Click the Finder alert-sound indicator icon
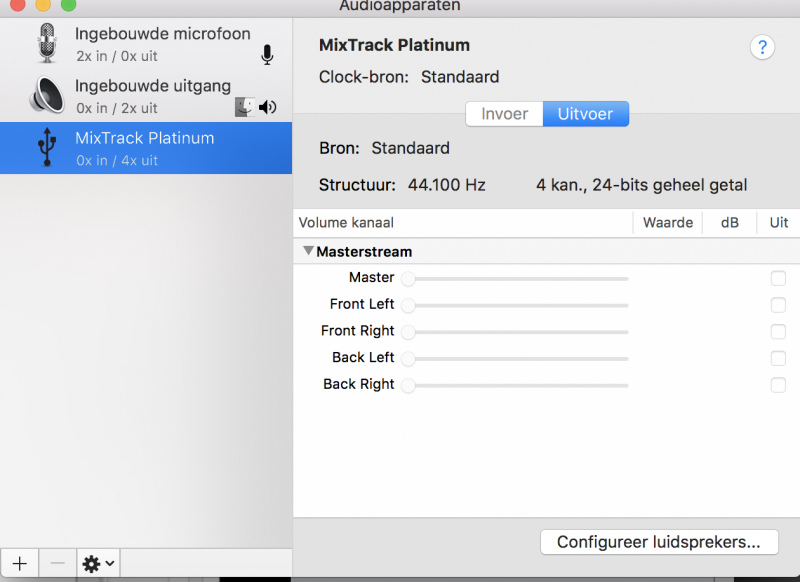The width and height of the screenshot is (800, 582). tap(245, 107)
